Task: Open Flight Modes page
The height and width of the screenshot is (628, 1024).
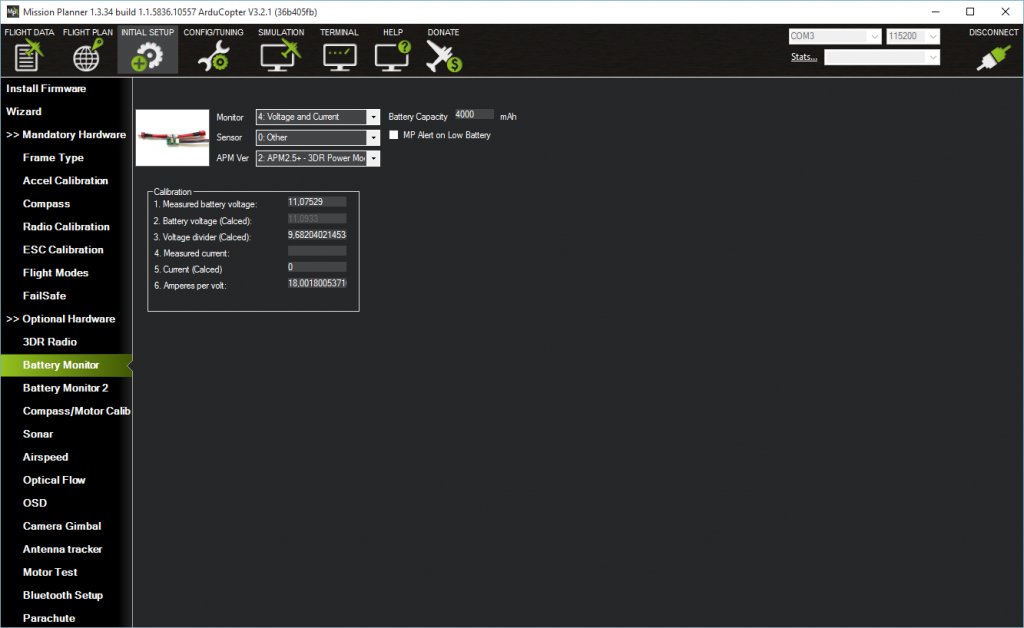Action: [x=56, y=273]
